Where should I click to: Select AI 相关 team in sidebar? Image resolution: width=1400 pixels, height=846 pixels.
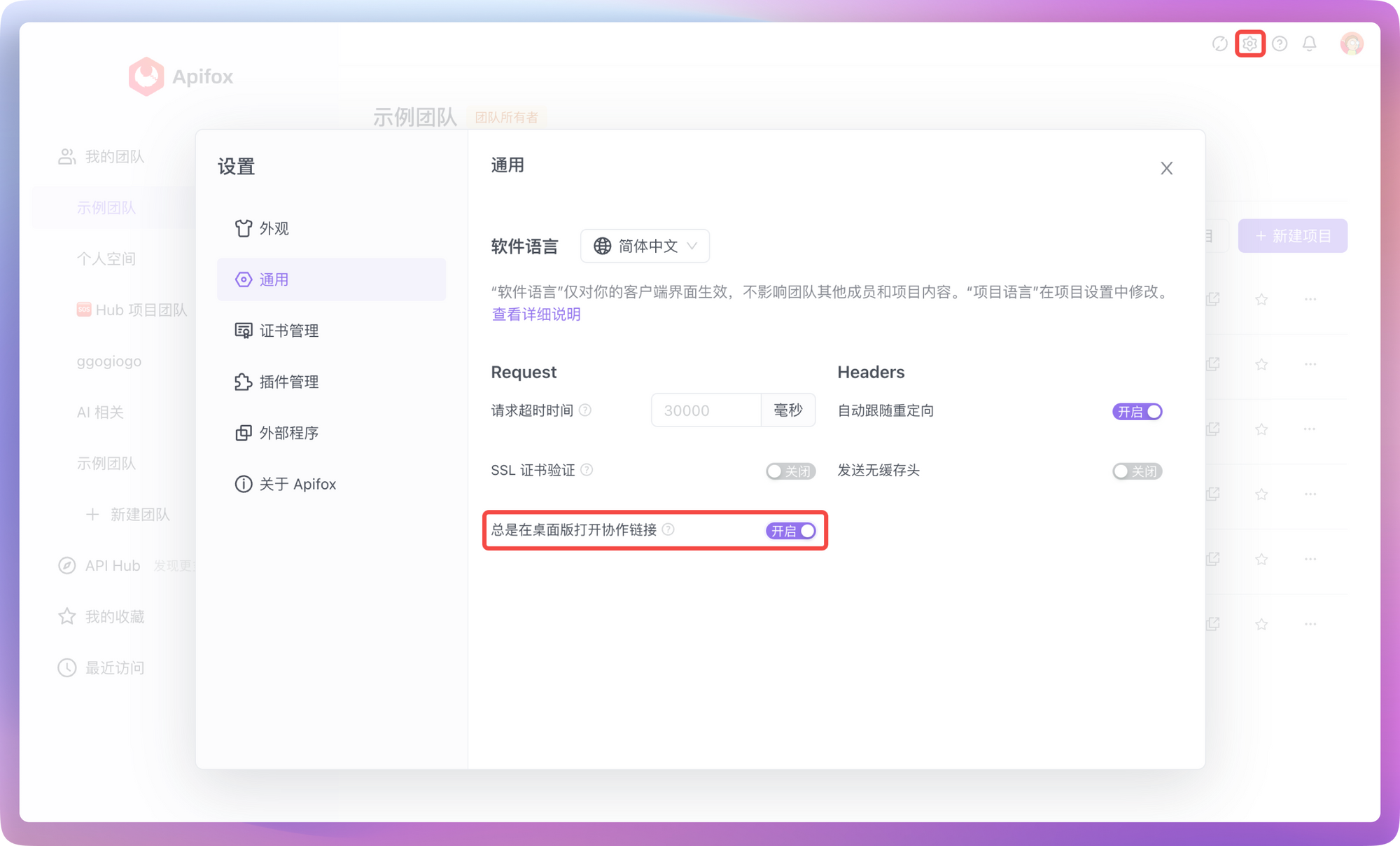(100, 412)
